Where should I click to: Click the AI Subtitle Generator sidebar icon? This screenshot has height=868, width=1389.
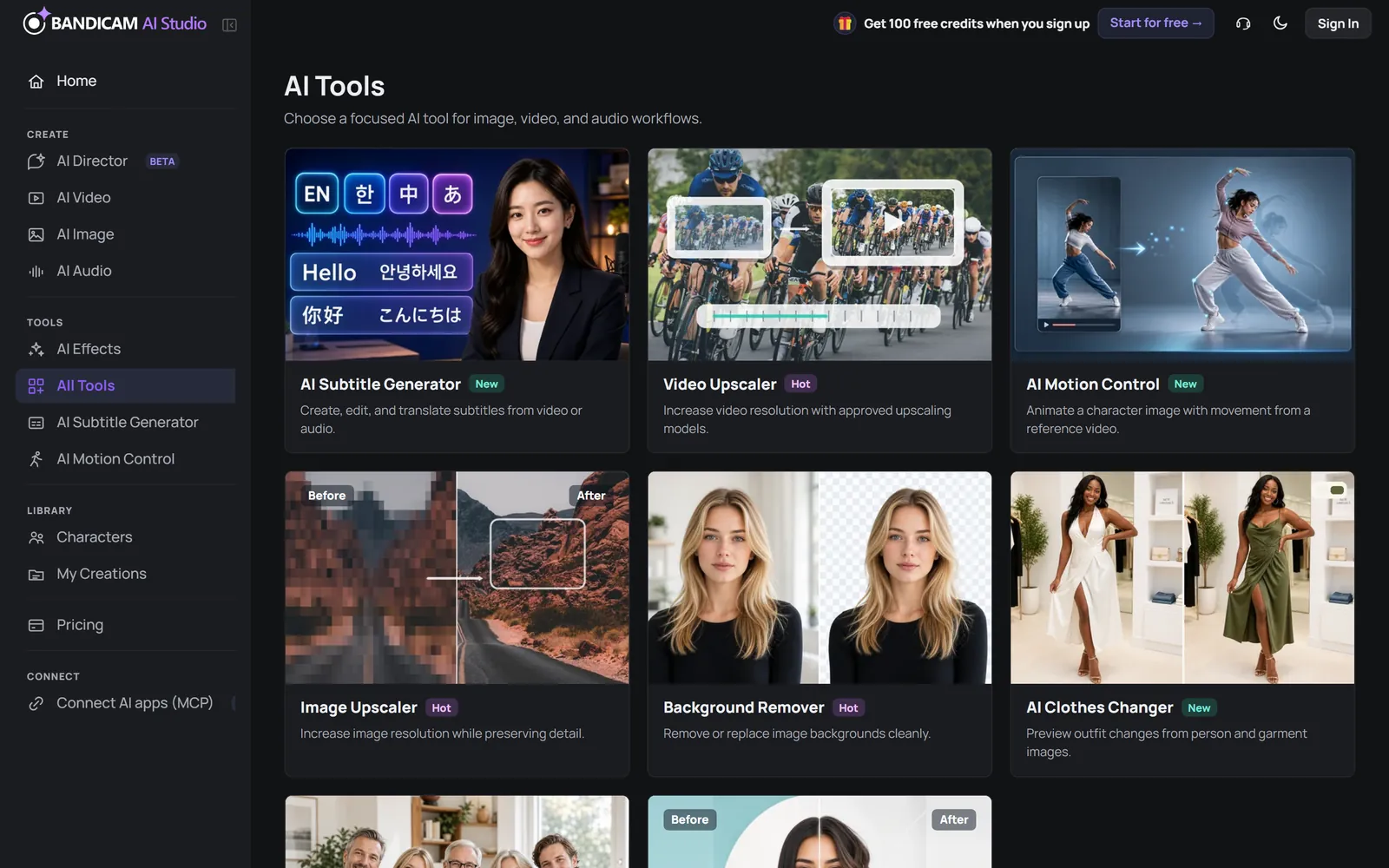click(36, 423)
